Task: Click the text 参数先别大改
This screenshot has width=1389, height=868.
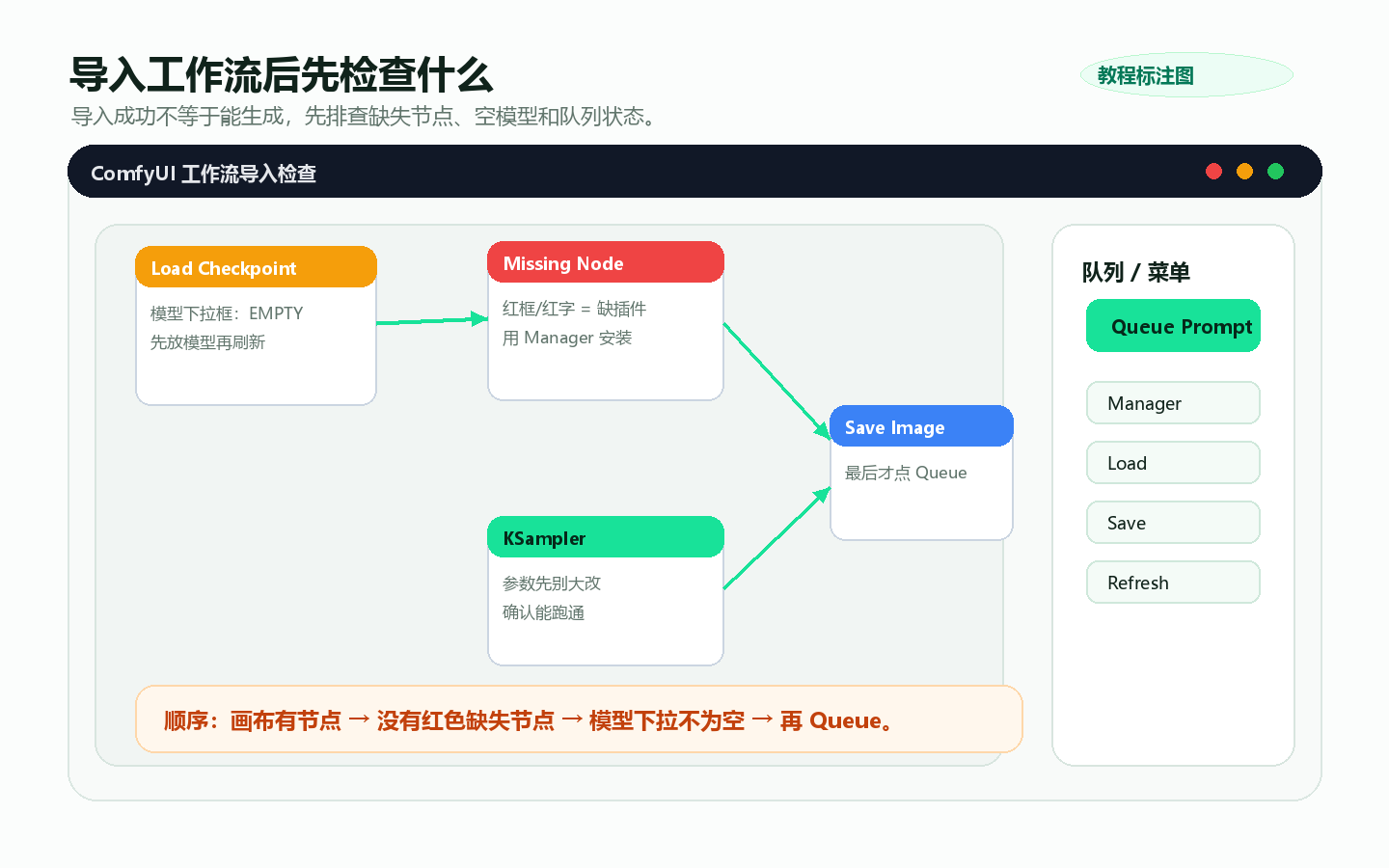Action: (x=552, y=583)
